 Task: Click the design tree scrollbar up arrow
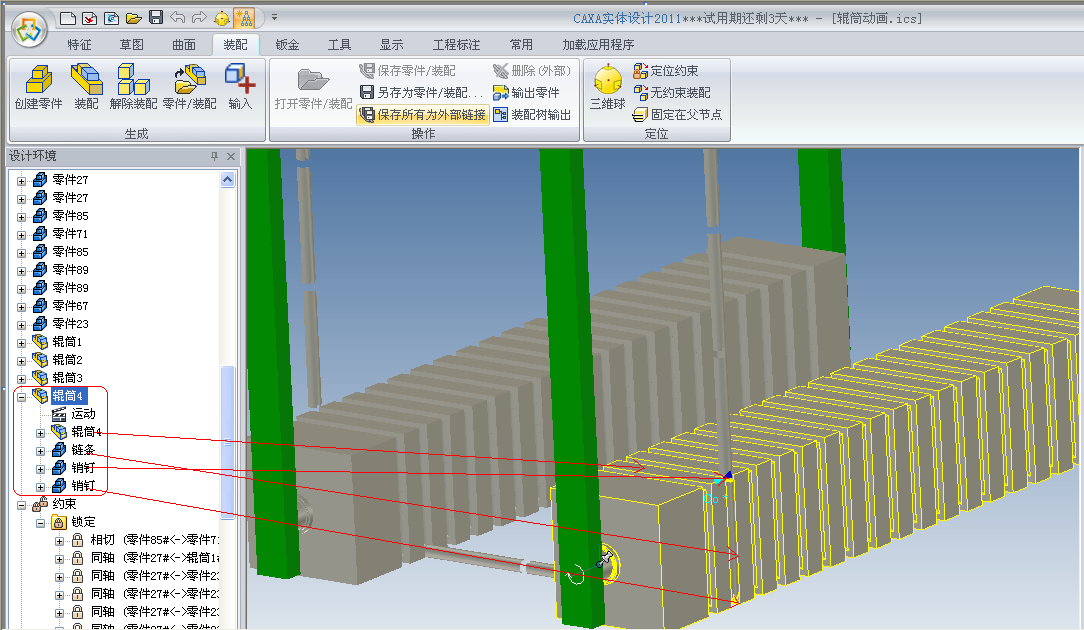tap(227, 180)
